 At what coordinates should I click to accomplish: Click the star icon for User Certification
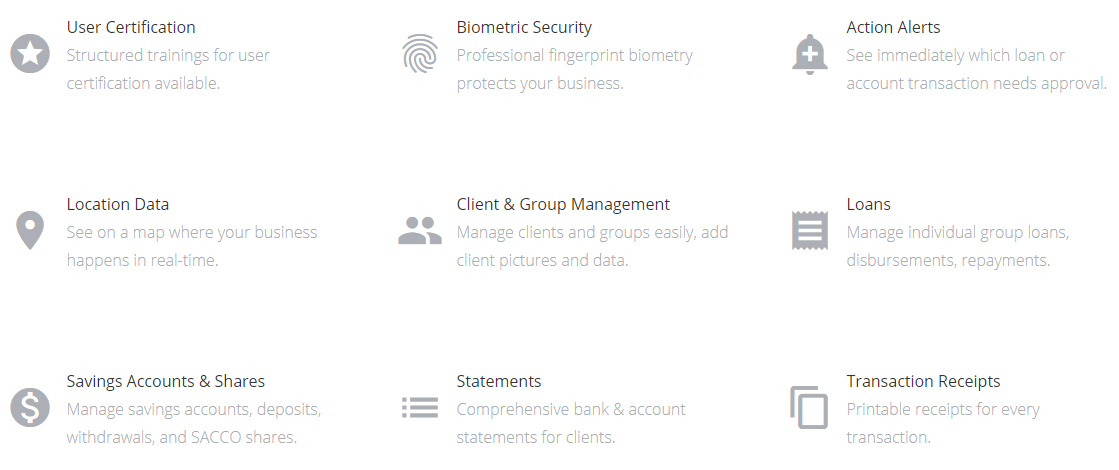[x=30, y=53]
